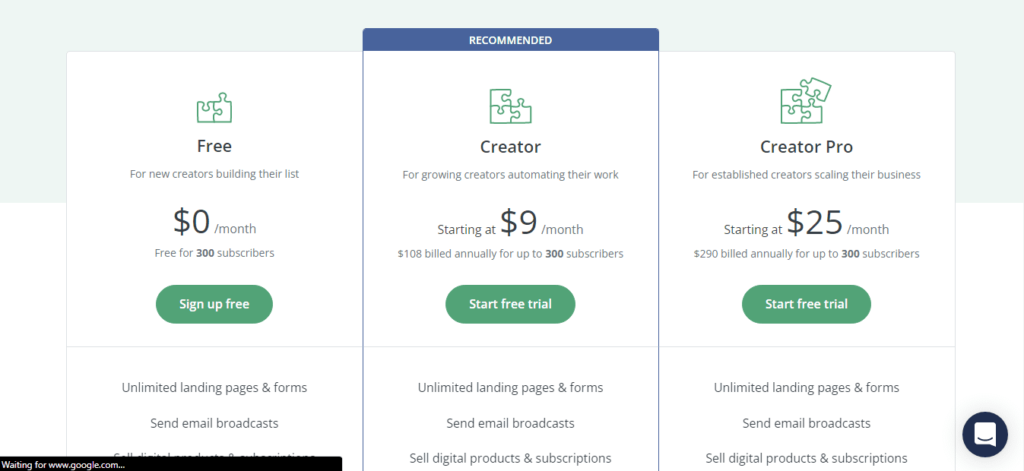Start free trial for Creator Pro plan
Viewport: 1024px width, 471px height.
point(806,304)
